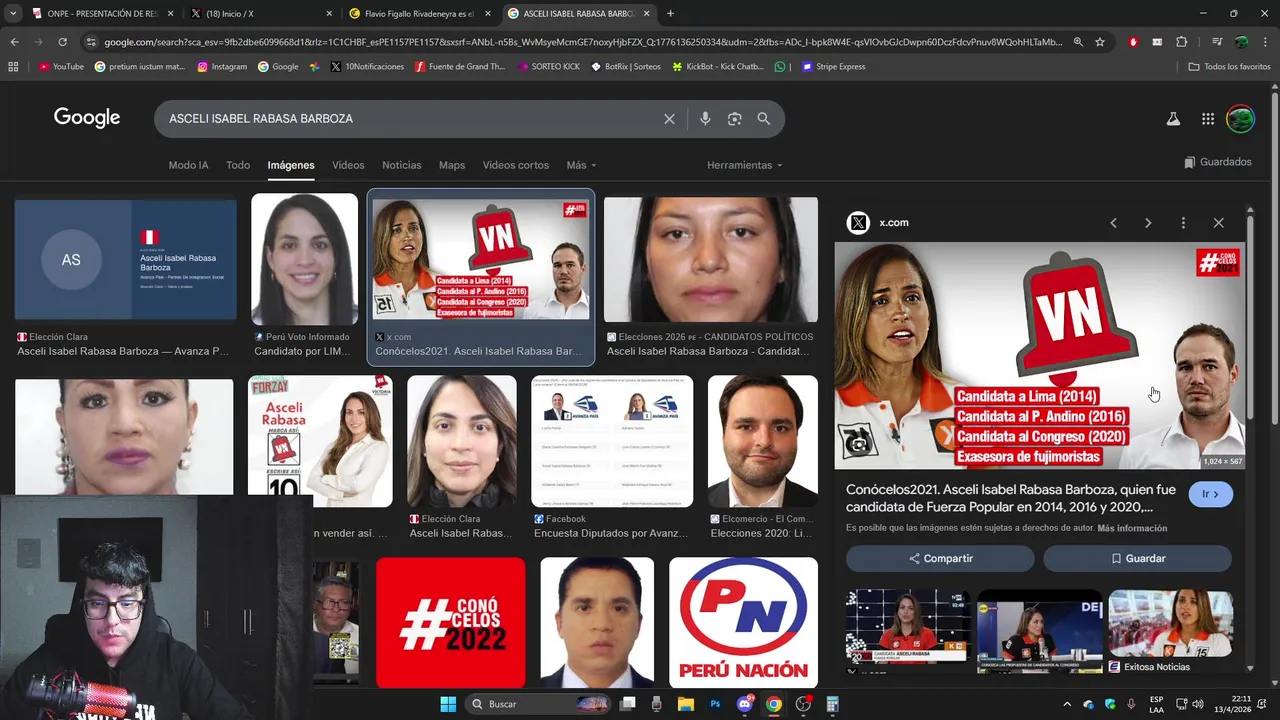Click Windows taskbar Buscar search box
This screenshot has width=1280, height=720.
tap(538, 704)
